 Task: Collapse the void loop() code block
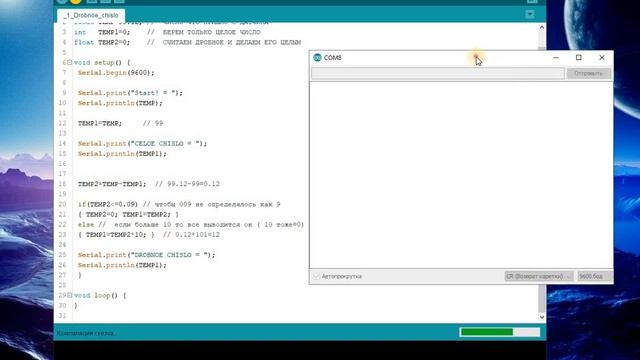tap(69, 295)
